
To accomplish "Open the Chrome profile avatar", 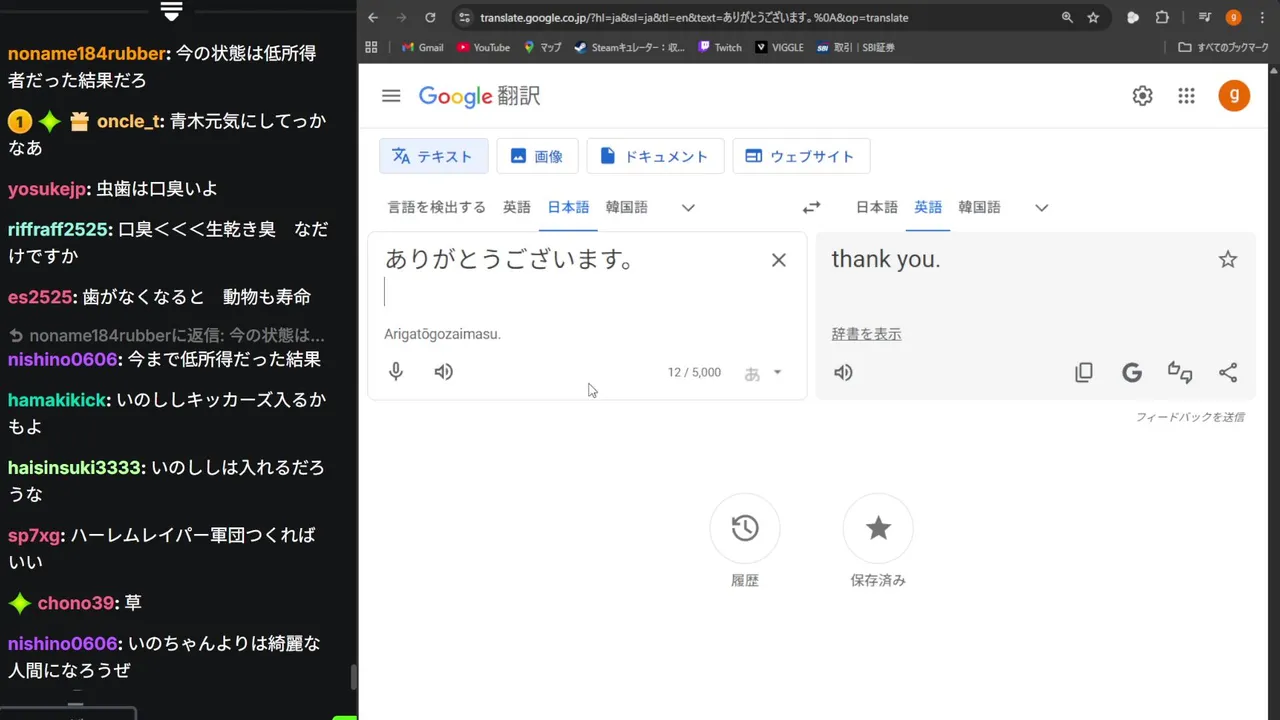I will [x=1233, y=17].
